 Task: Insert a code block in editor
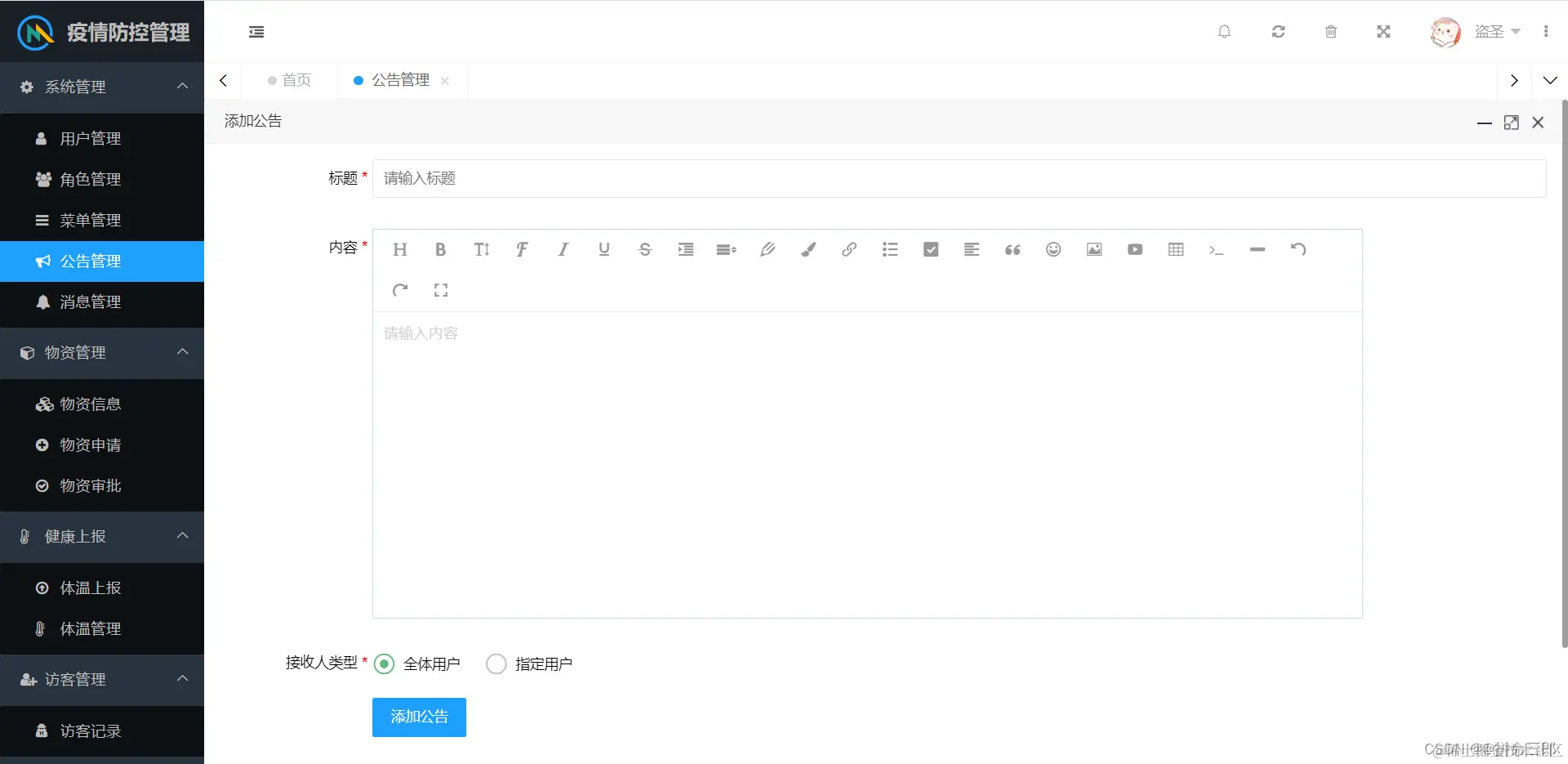[x=1216, y=249]
